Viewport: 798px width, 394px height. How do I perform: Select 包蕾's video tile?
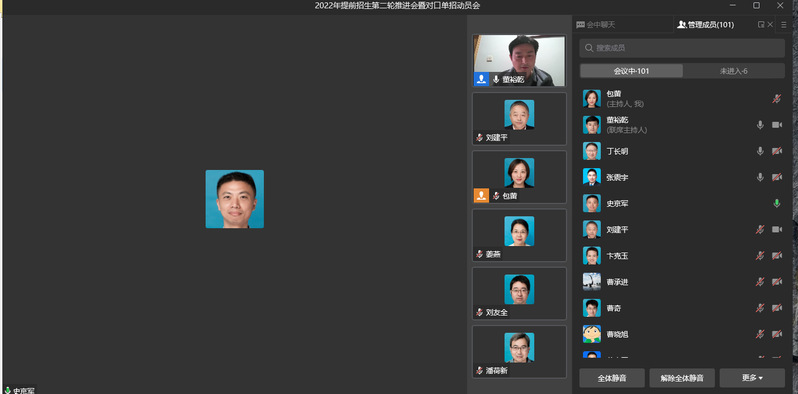pyautogui.click(x=519, y=177)
